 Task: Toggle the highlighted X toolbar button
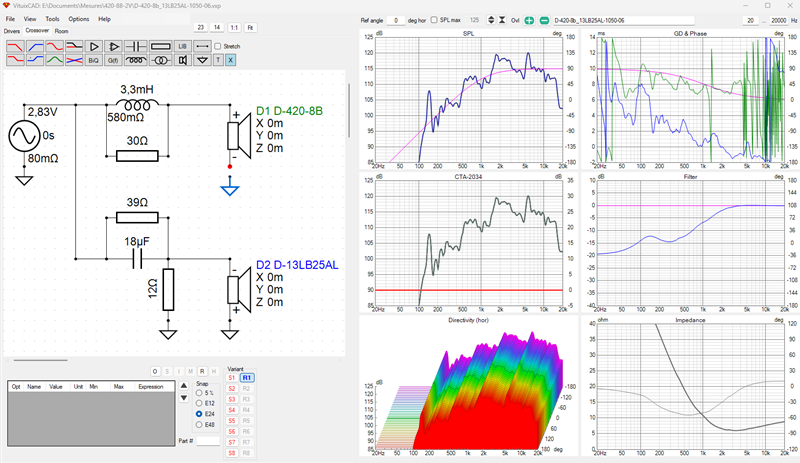tap(230, 60)
